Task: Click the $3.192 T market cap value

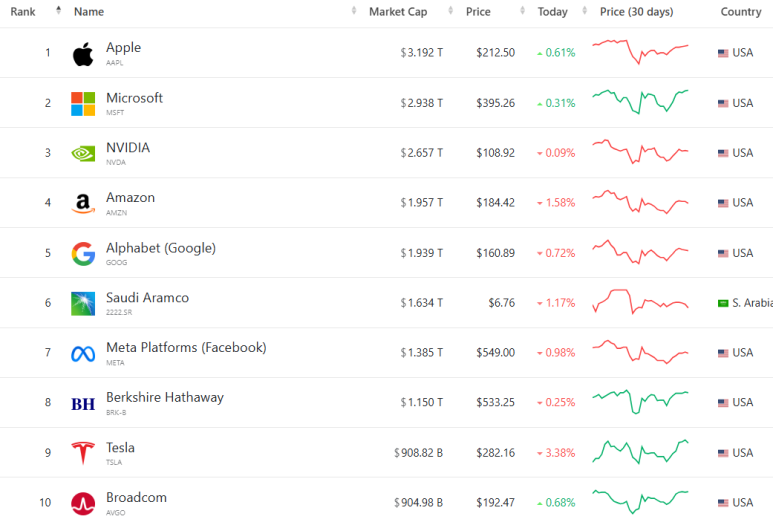Action: [x=422, y=53]
